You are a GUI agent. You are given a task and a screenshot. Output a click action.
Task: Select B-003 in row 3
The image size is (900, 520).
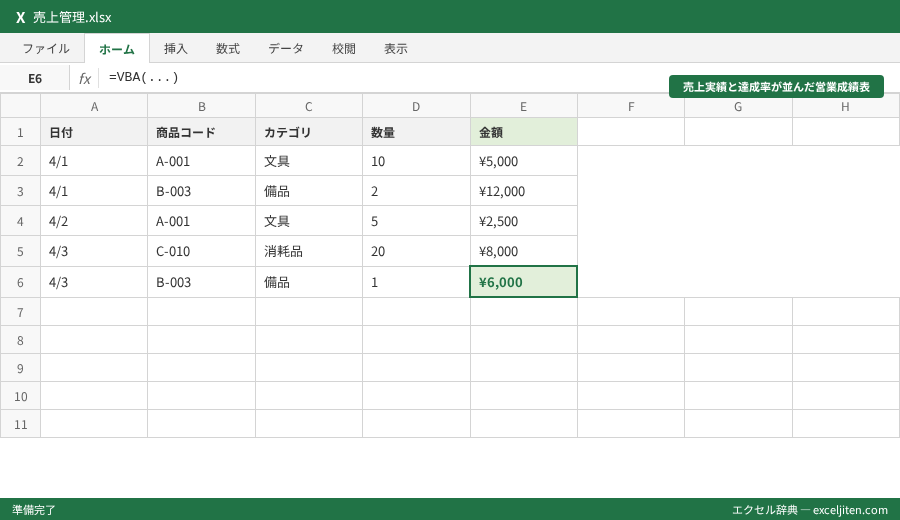tap(201, 191)
